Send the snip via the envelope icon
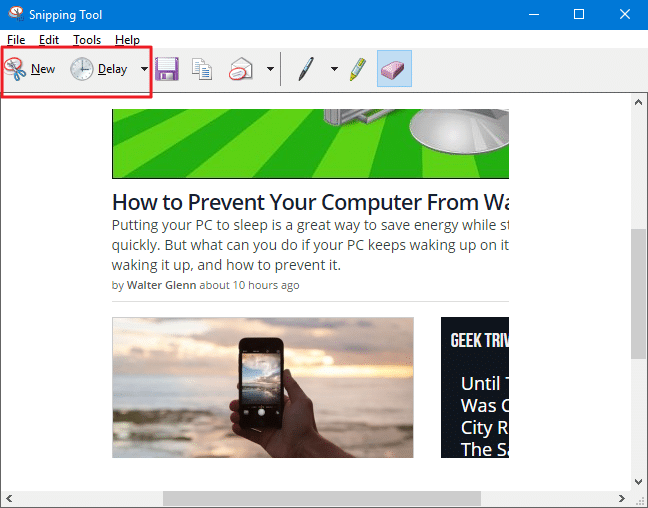Screen dimensions: 648x508 point(241,69)
